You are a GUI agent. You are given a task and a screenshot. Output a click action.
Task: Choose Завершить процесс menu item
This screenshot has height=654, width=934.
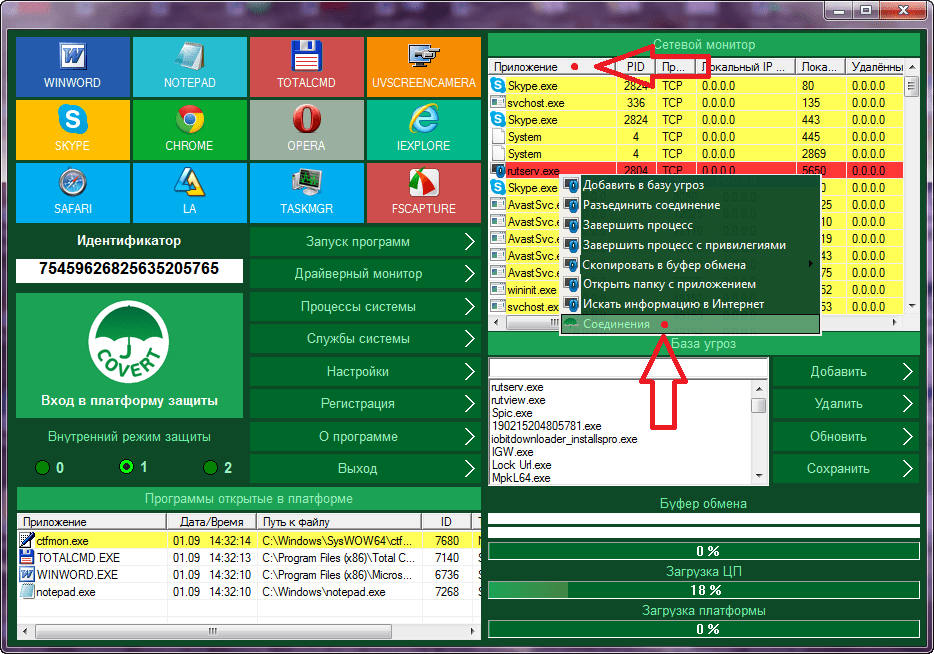pos(690,225)
